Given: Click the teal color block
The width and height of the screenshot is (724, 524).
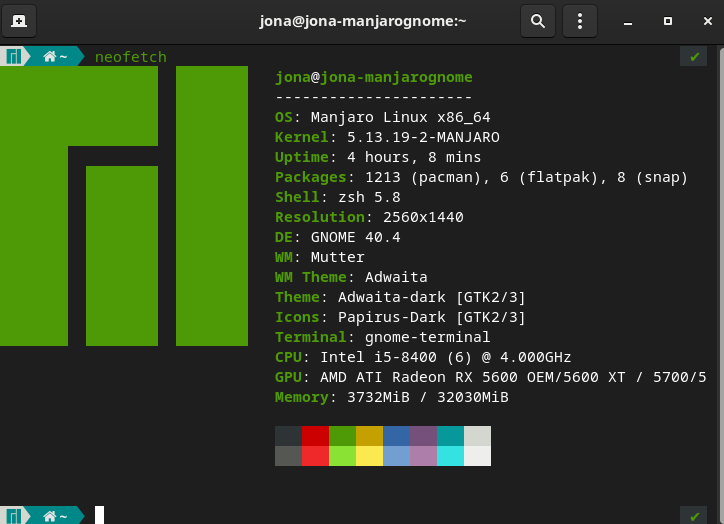Looking at the screenshot, I should point(450,436).
